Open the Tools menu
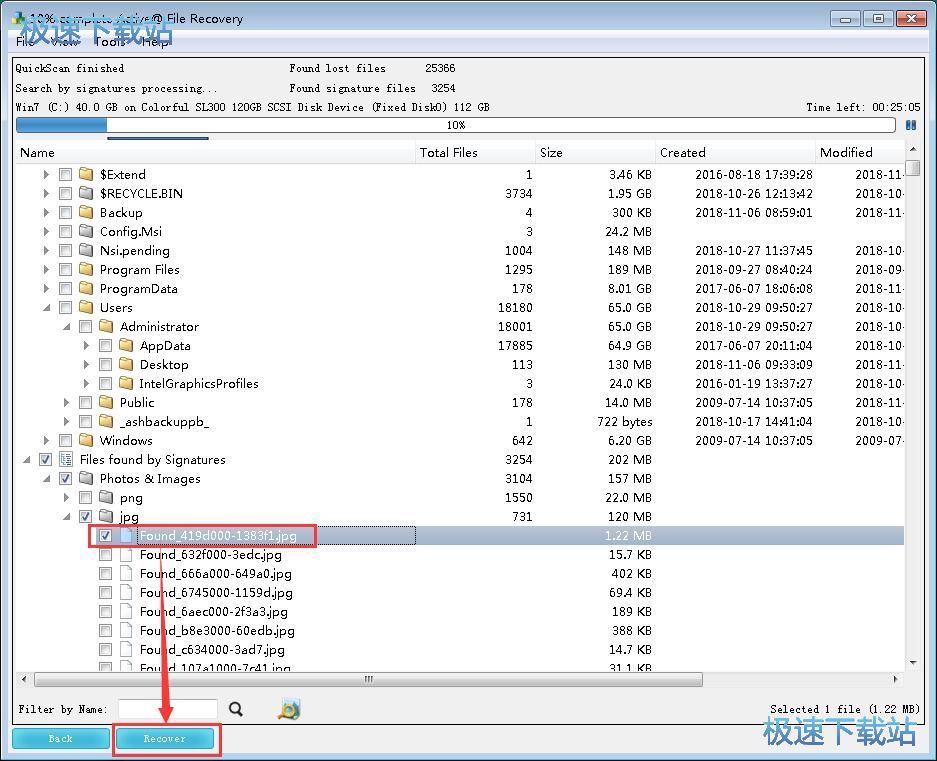This screenshot has height=761, width=937. [109, 41]
